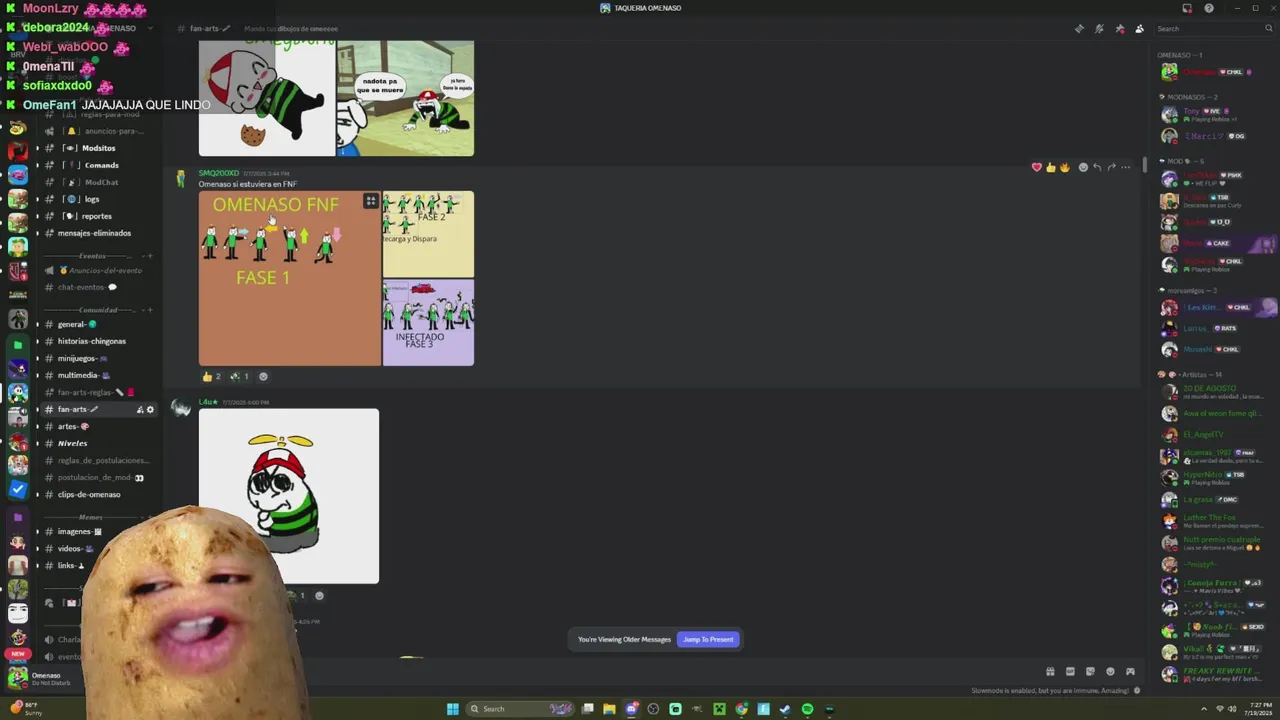Toggle channel notification mute bell icon
The image size is (1280, 720).
(1099, 29)
